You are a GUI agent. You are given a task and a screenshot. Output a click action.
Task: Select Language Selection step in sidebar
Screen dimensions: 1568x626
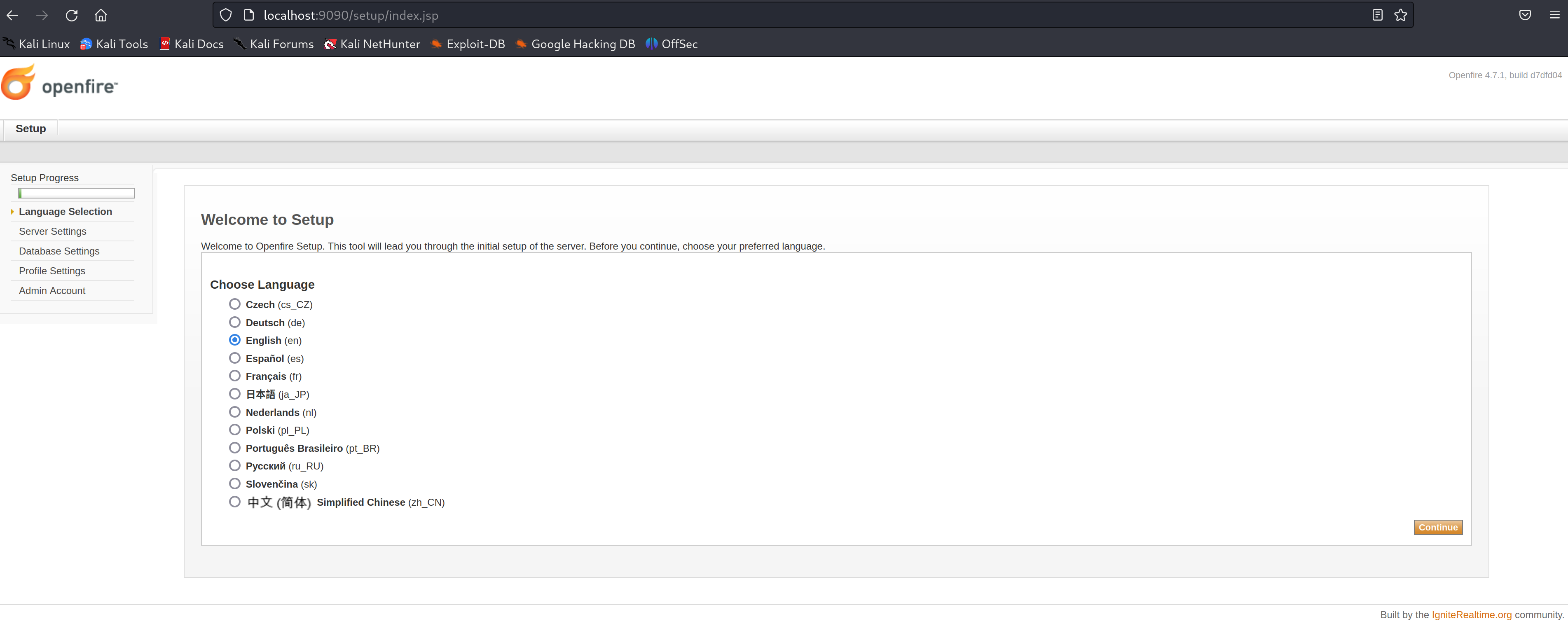(65, 212)
